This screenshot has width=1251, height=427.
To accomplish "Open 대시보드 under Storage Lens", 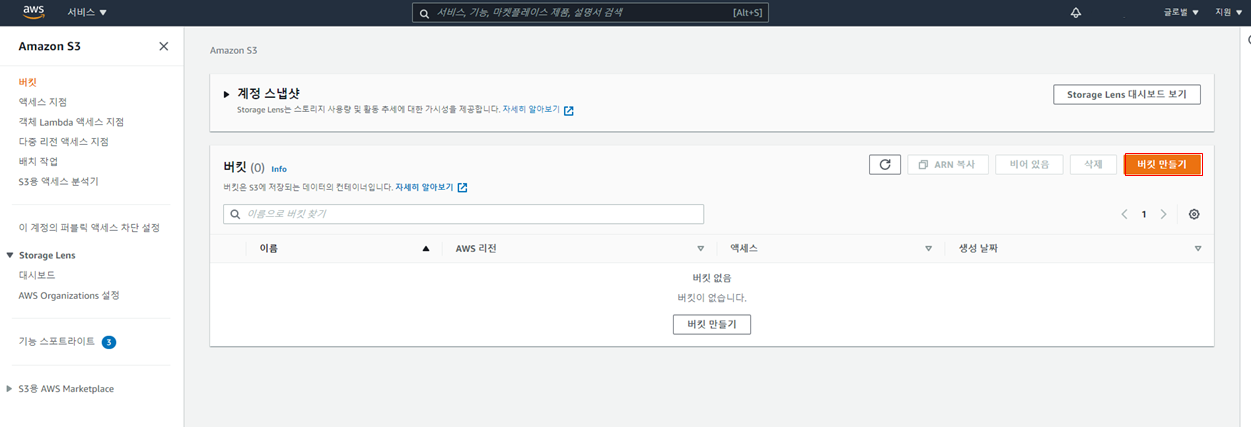I will pyautogui.click(x=37, y=275).
